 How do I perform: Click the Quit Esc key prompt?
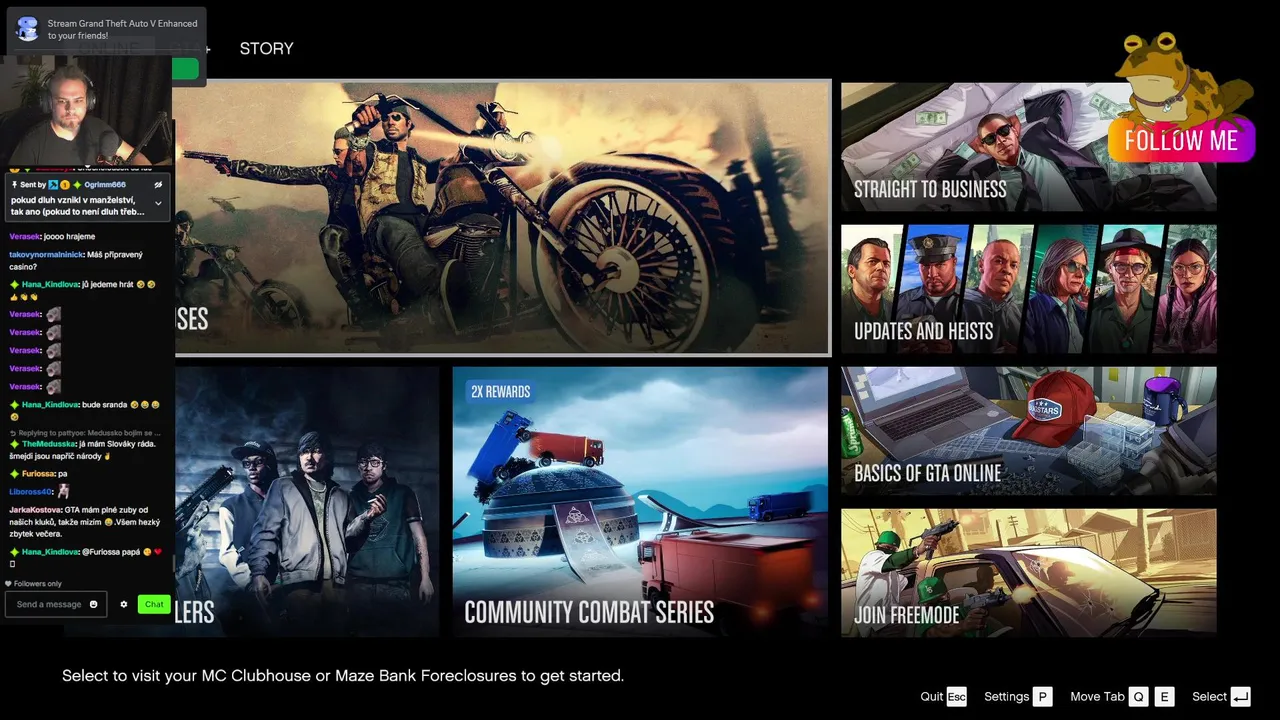click(944, 697)
